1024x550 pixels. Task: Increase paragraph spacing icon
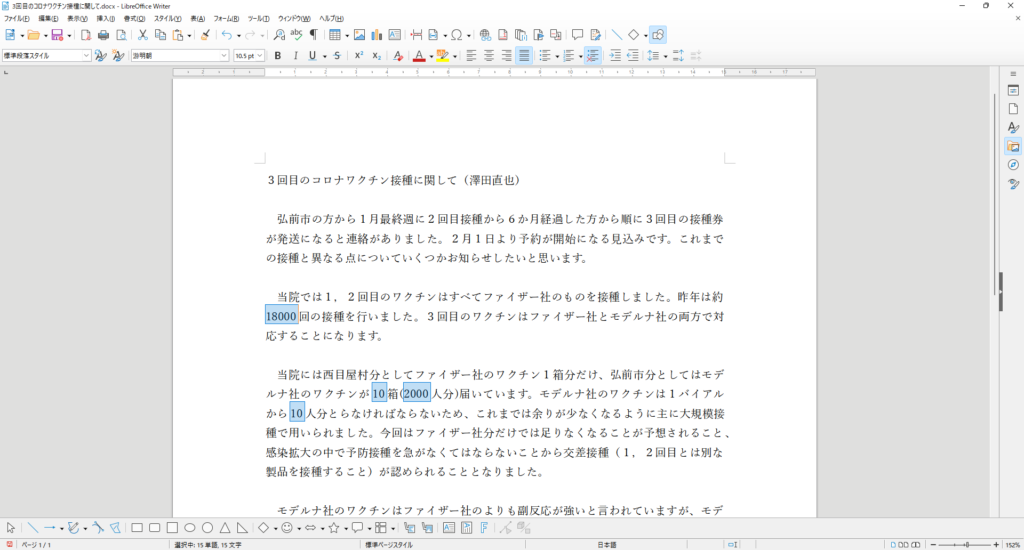tap(678, 56)
